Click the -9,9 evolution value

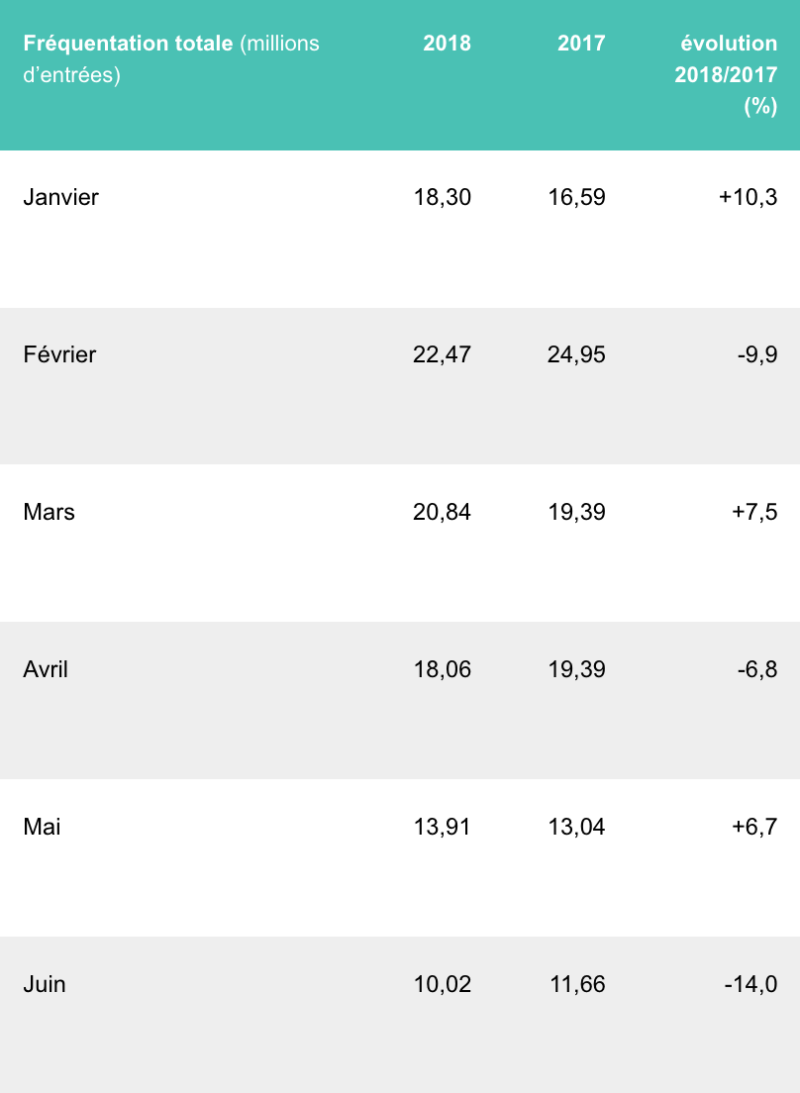pos(756,354)
